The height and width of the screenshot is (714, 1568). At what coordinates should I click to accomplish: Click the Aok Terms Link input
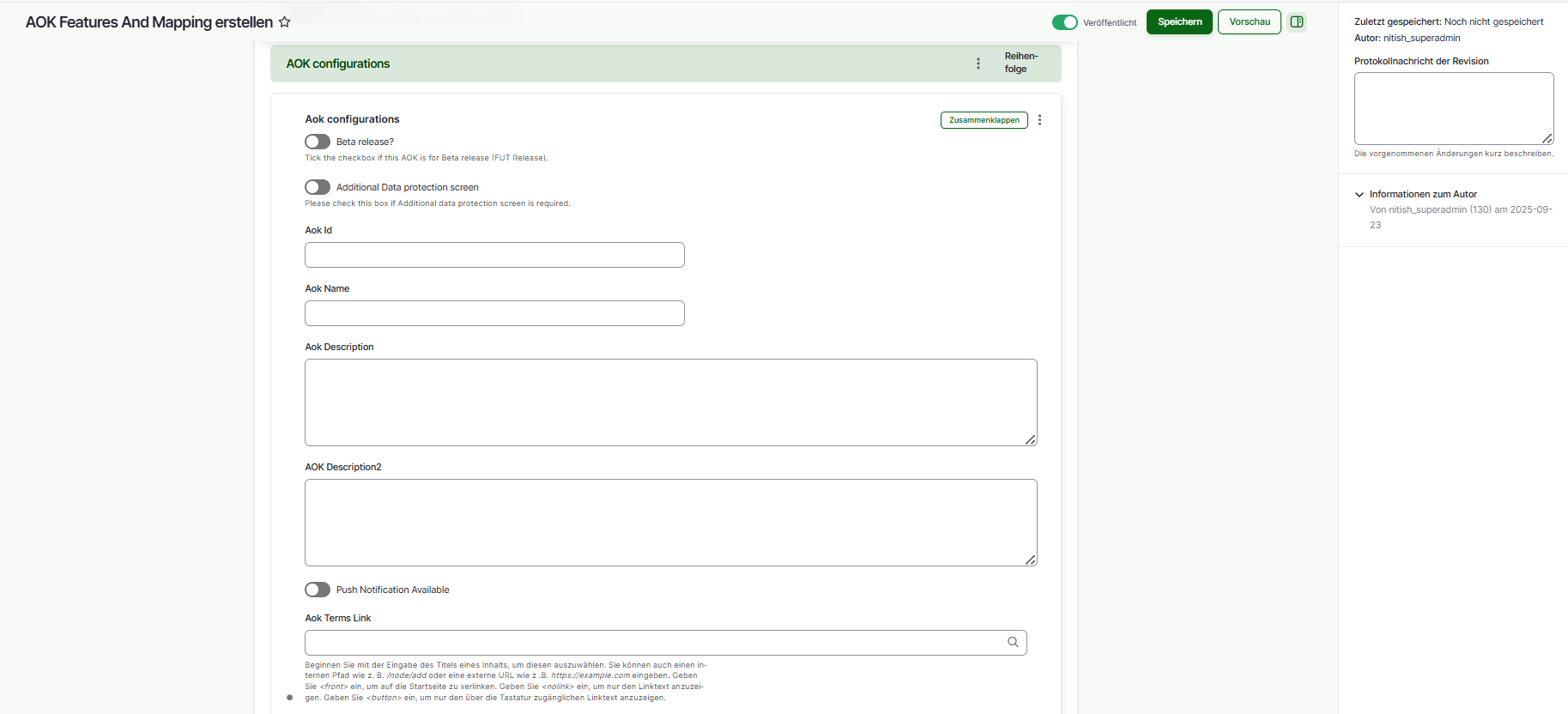coord(652,643)
